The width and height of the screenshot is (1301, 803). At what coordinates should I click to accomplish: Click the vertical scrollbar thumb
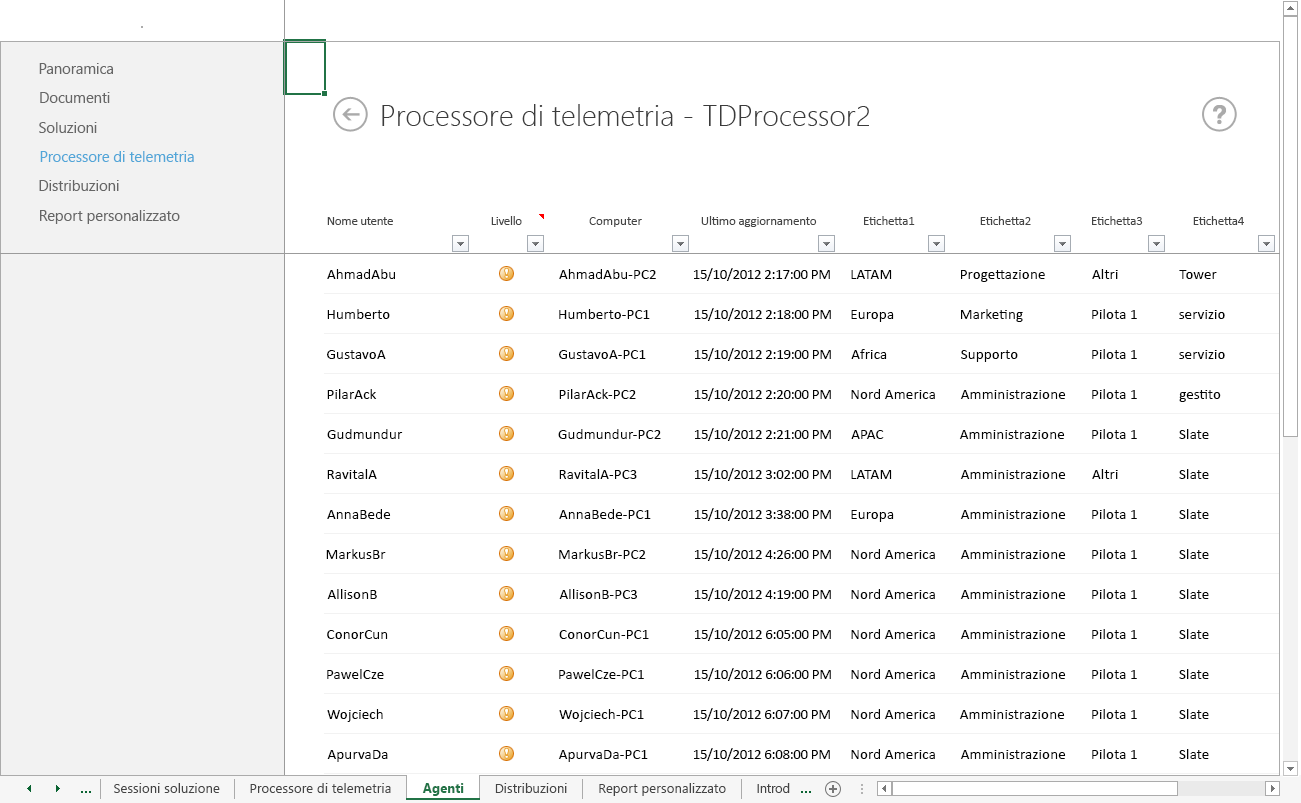[1290, 226]
